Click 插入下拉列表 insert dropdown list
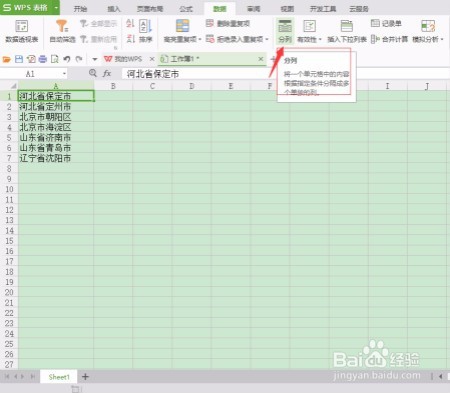 (347, 31)
